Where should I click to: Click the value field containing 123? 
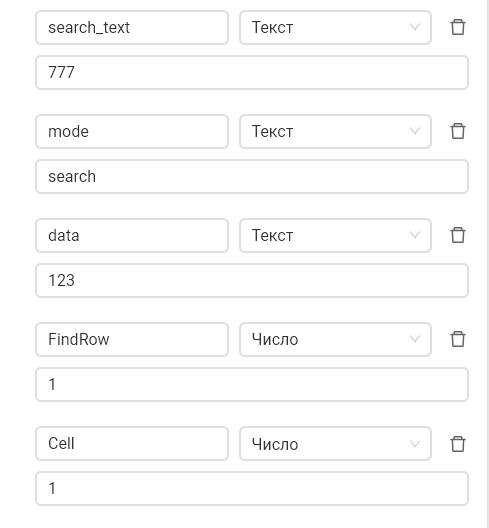pos(252,280)
